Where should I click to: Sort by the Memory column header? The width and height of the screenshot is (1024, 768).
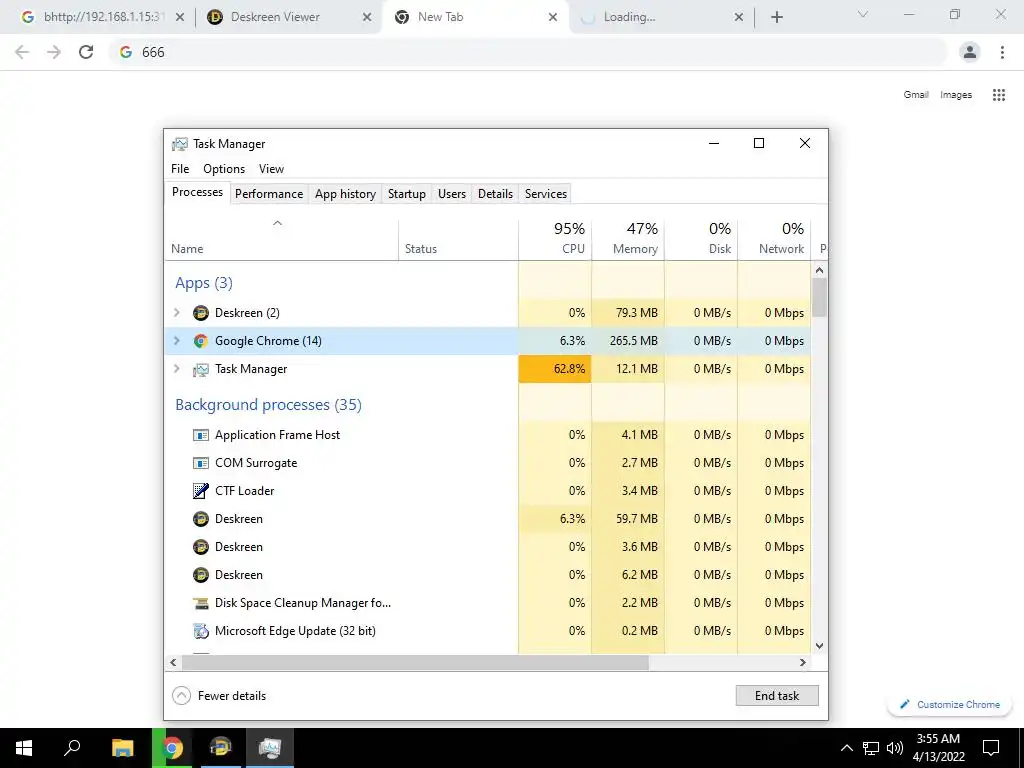coord(628,240)
